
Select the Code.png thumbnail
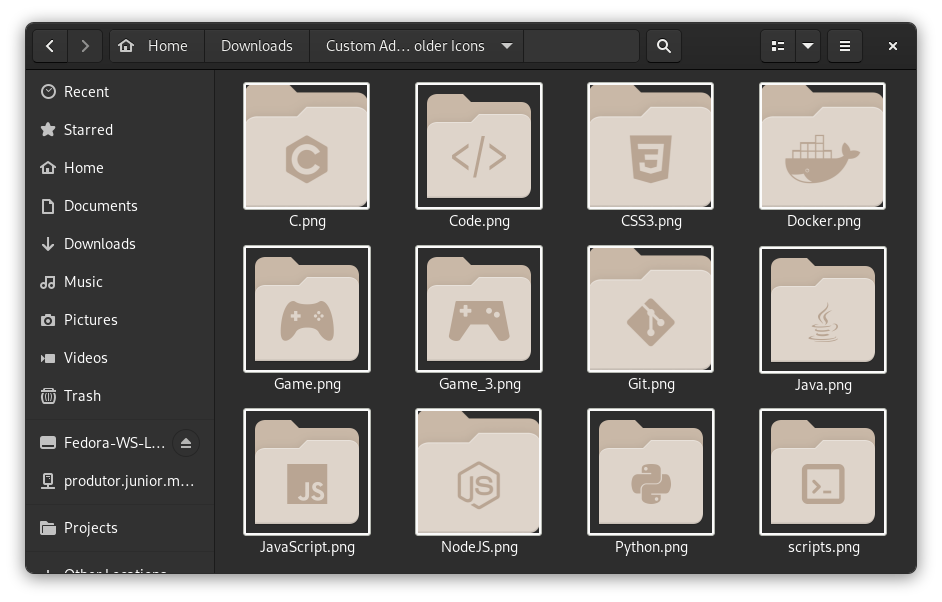pos(479,146)
